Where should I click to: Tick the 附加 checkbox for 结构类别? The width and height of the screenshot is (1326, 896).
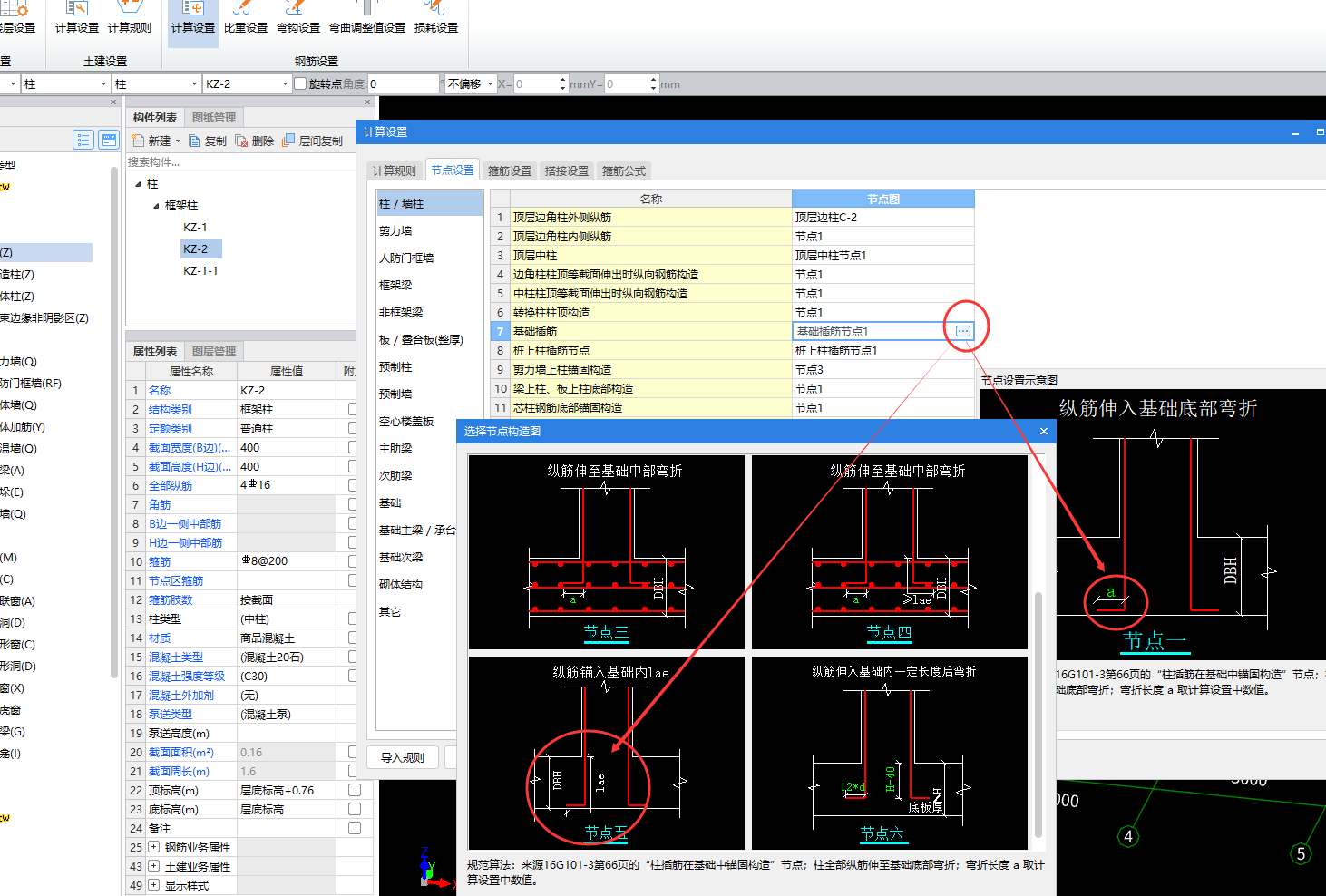[x=354, y=409]
